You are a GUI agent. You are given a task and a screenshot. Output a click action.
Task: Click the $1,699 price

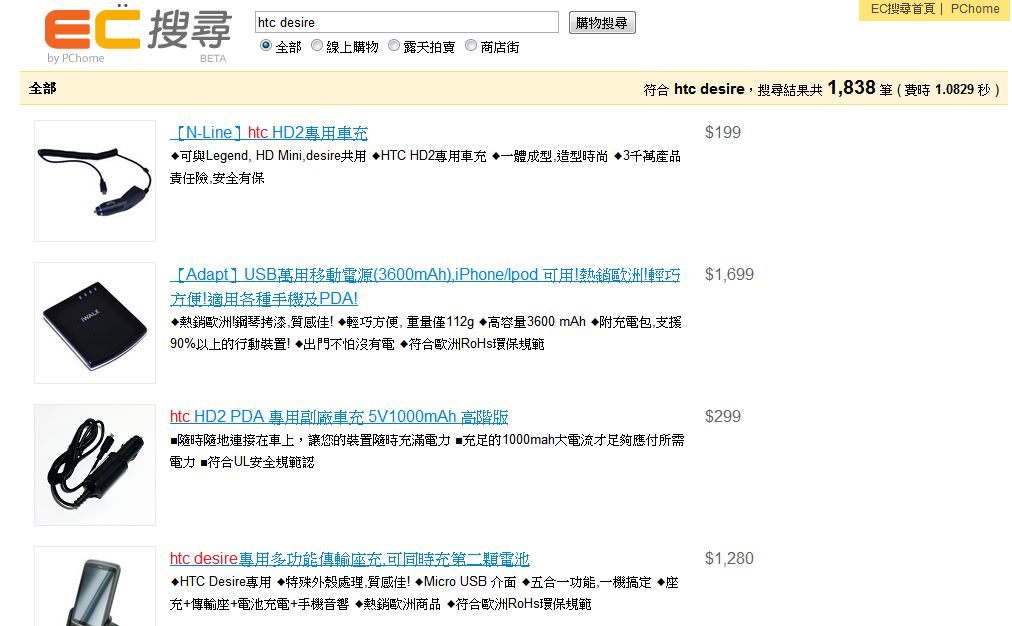729,274
